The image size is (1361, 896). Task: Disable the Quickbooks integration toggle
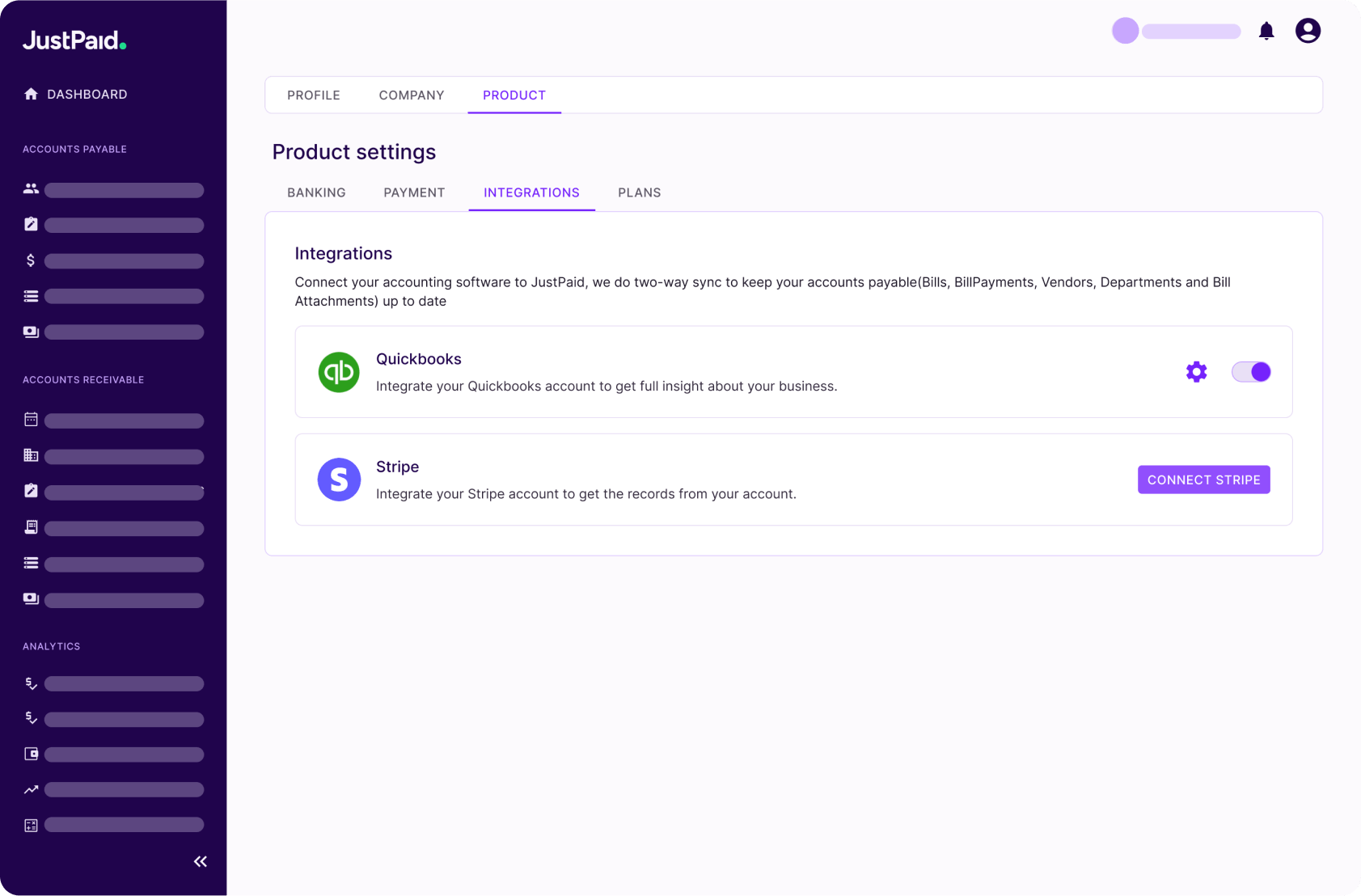coord(1251,372)
